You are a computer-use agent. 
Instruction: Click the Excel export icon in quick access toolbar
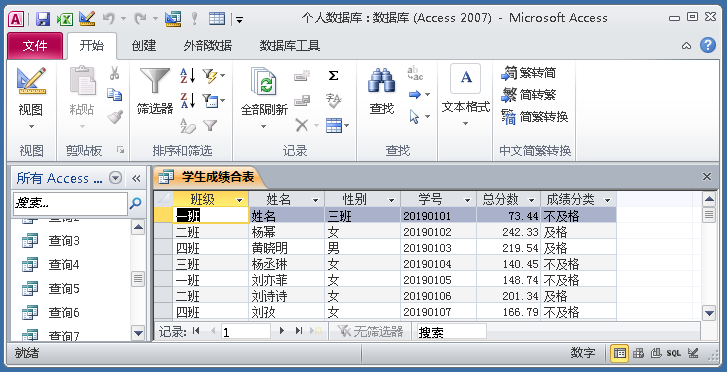pyautogui.click(x=64, y=19)
